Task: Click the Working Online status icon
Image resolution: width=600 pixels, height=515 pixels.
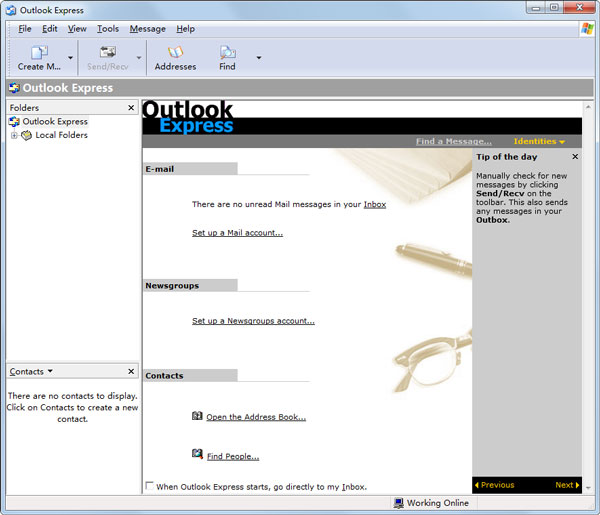Action: 398,503
